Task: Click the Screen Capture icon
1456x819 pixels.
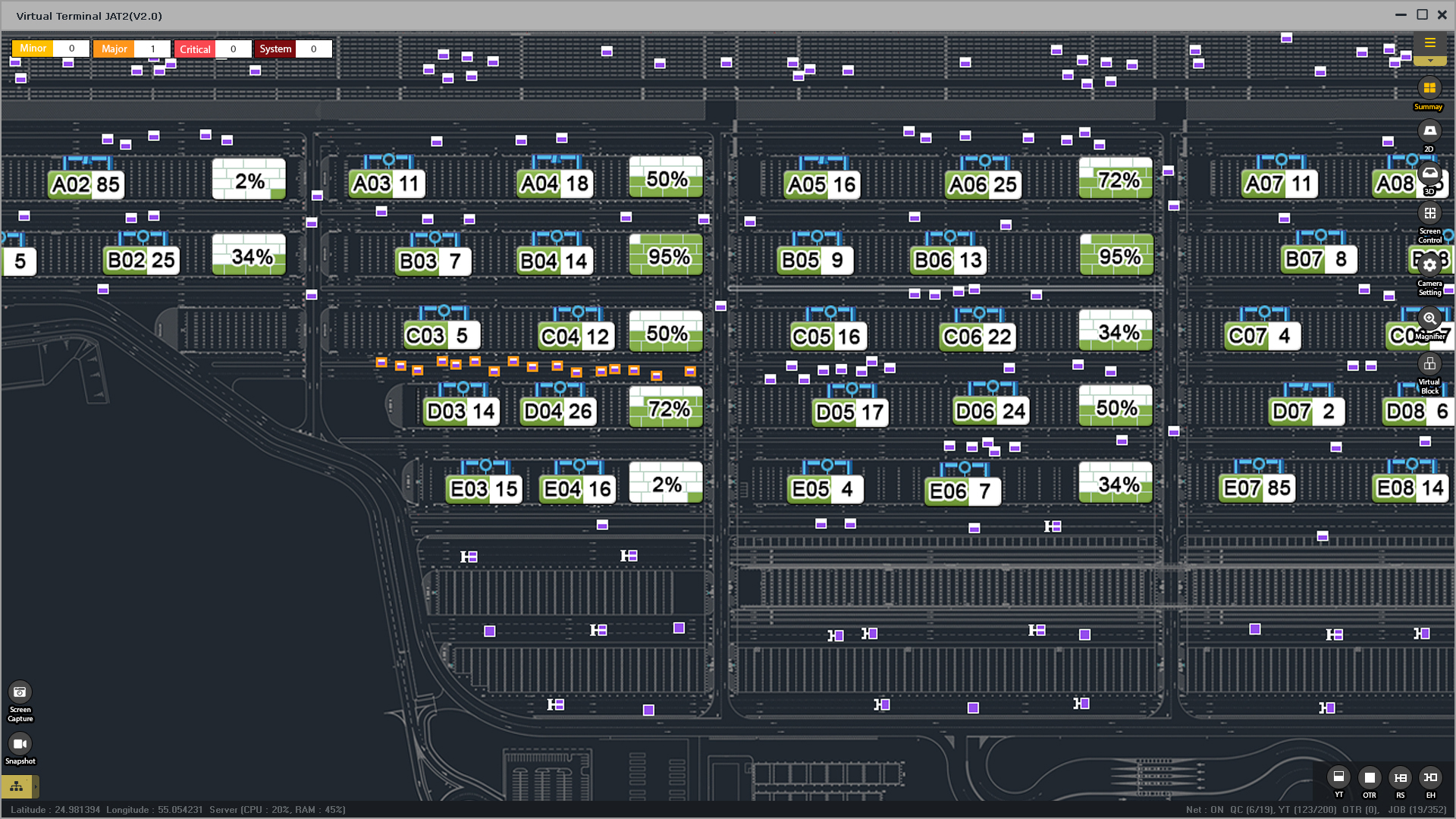Action: [20, 692]
